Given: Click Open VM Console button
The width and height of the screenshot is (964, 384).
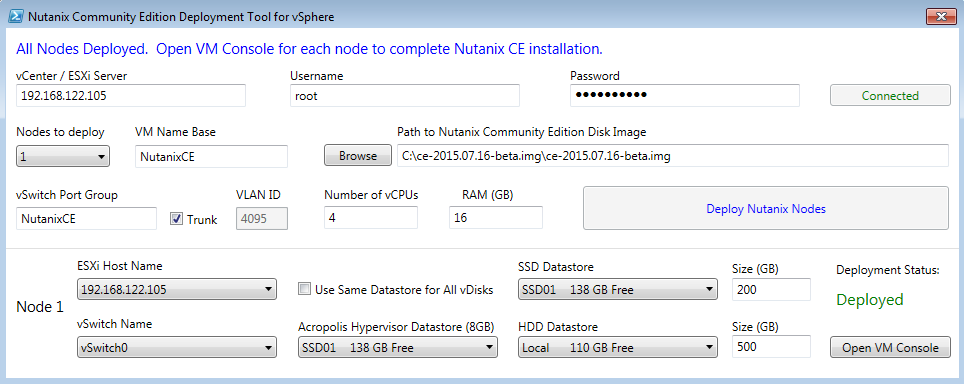Looking at the screenshot, I should [x=890, y=347].
